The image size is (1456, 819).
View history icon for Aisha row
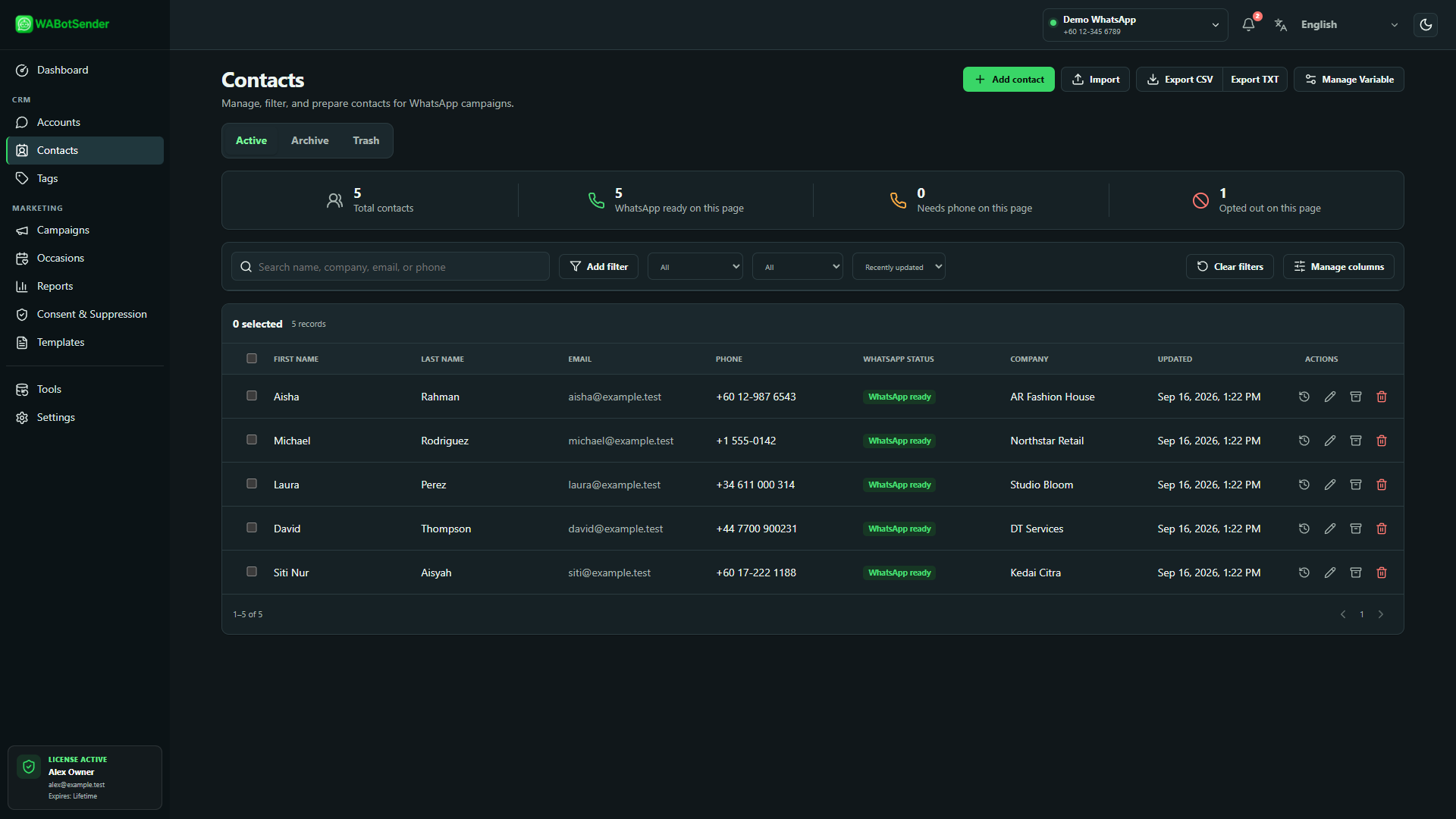[1304, 397]
